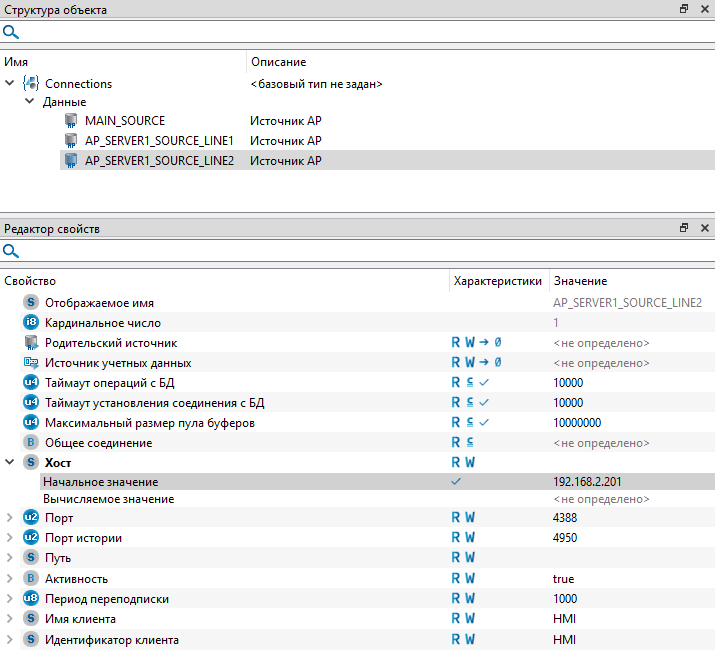Click the MAIN_SOURCE source icon
Screen dimensions: 715x652
[71, 121]
